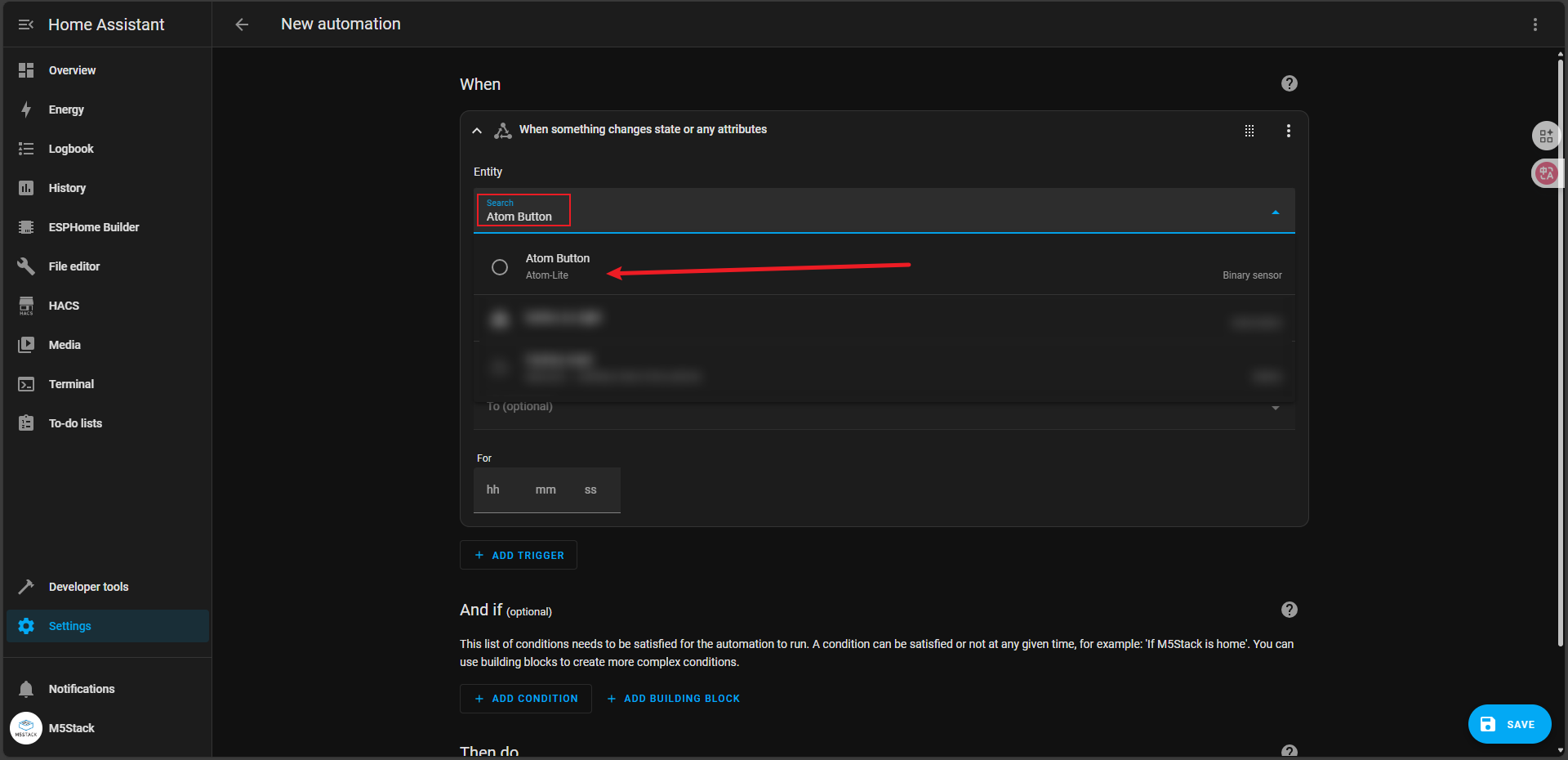Click the page vertical scrollbar
This screenshot has height=760, width=1568.
coord(1561,351)
